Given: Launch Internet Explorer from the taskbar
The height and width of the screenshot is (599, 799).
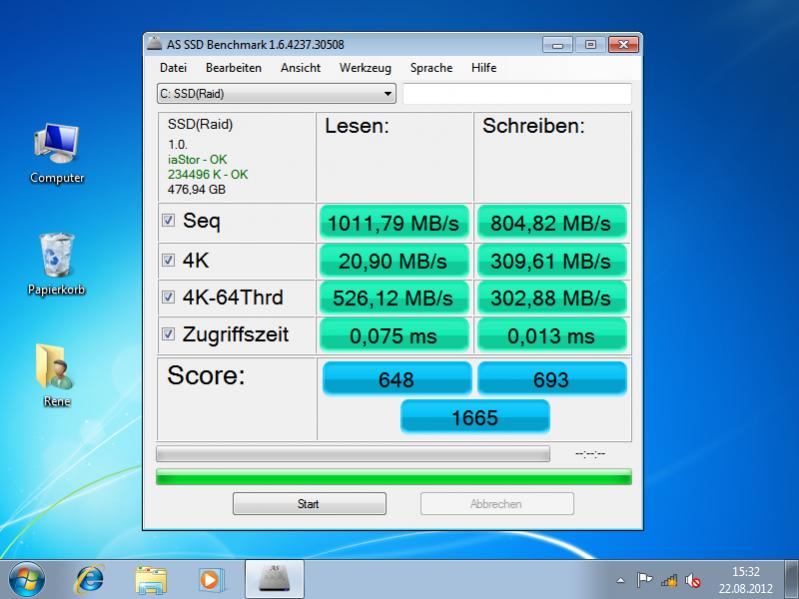Looking at the screenshot, I should pyautogui.click(x=89, y=580).
